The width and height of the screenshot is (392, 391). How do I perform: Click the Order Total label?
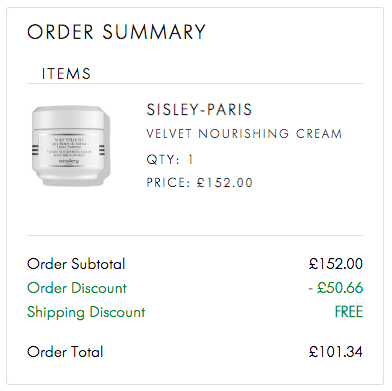[65, 352]
